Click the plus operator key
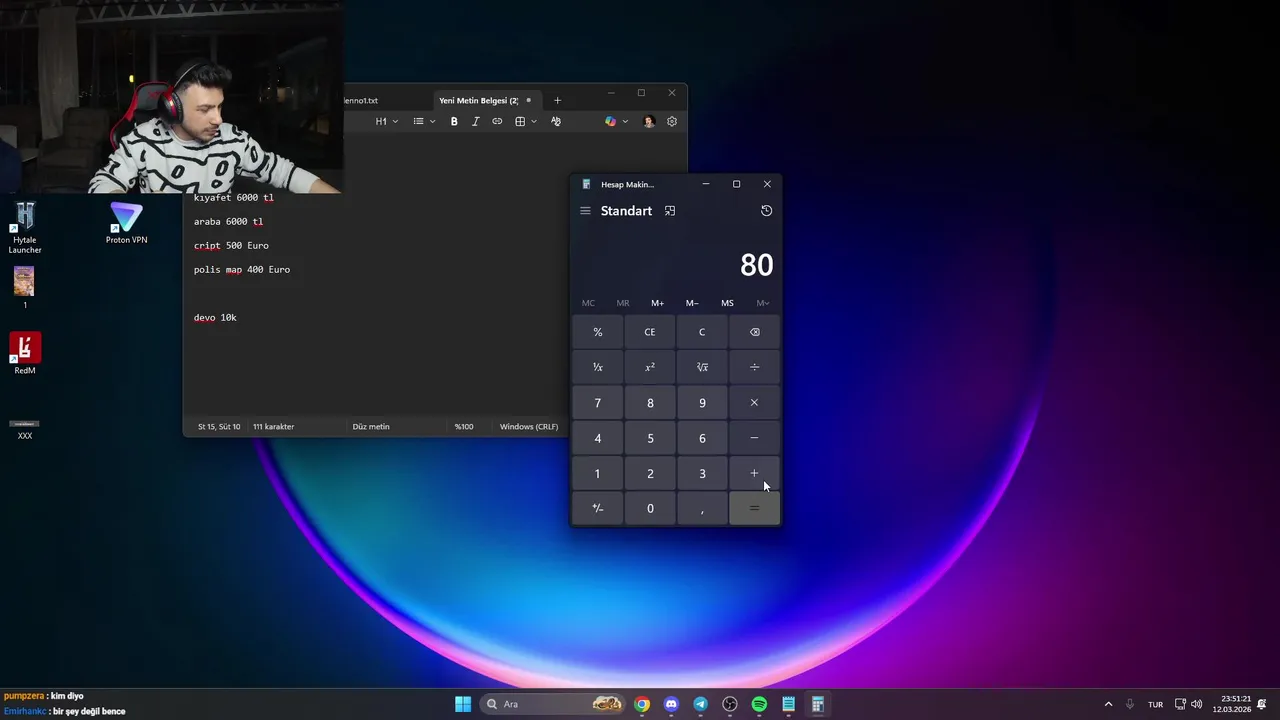Screen dimensions: 1280x720 (754, 473)
